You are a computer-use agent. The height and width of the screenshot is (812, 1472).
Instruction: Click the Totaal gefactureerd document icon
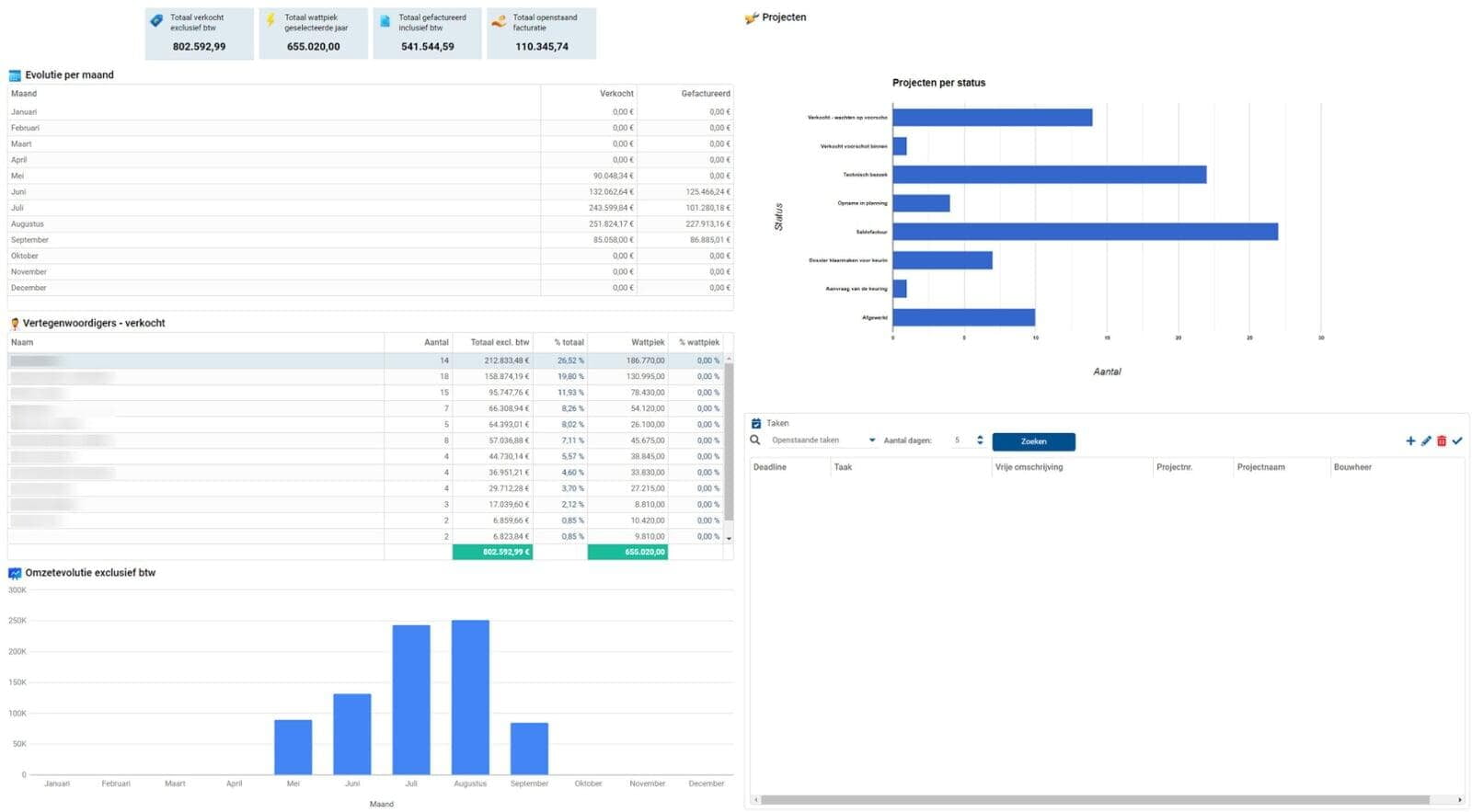[385, 21]
